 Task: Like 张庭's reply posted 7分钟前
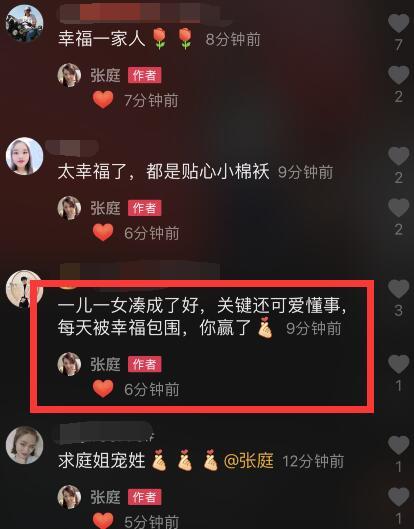pos(398,75)
